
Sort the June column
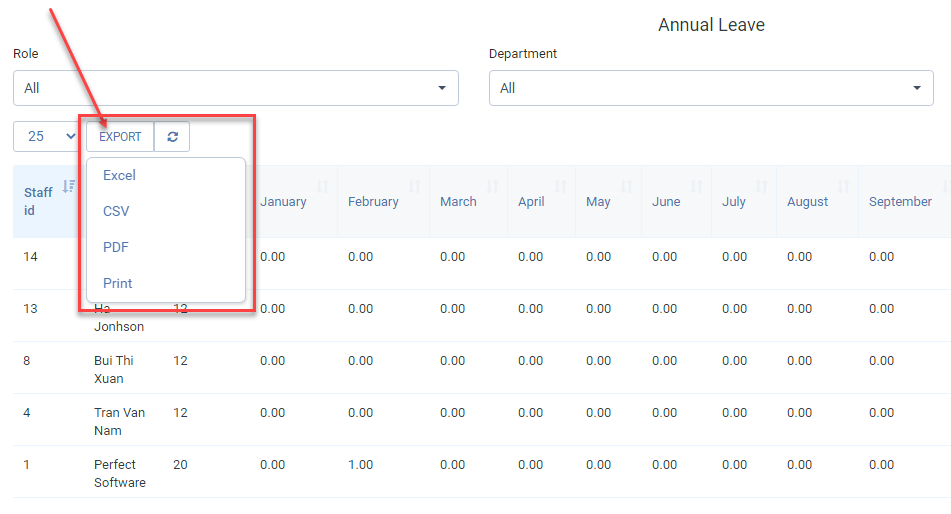[x=696, y=186]
